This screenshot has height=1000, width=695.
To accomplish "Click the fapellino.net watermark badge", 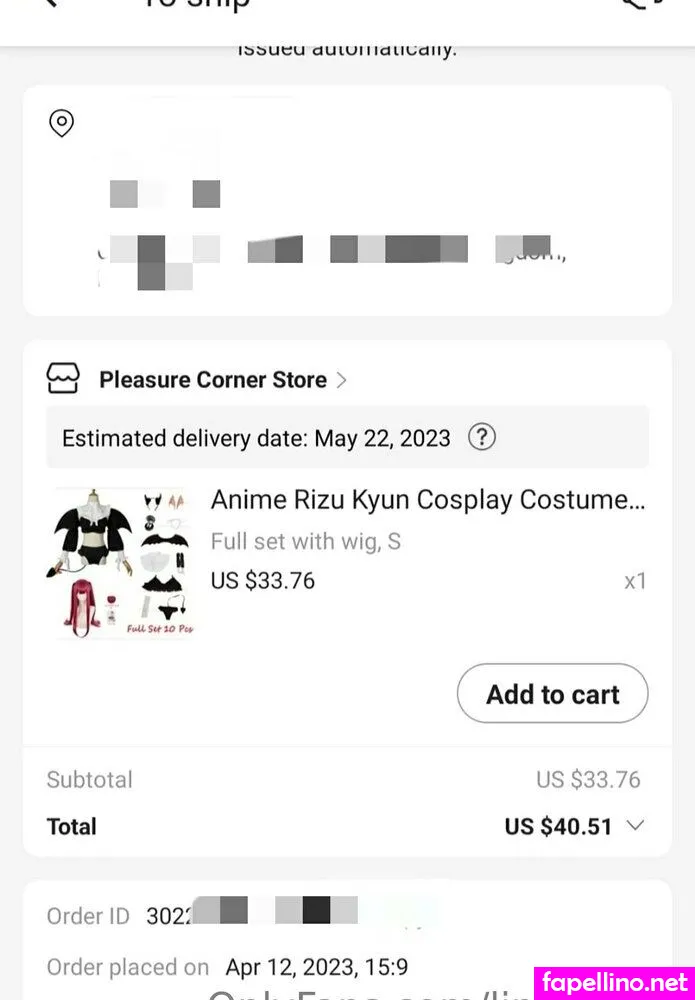I will [x=614, y=983].
